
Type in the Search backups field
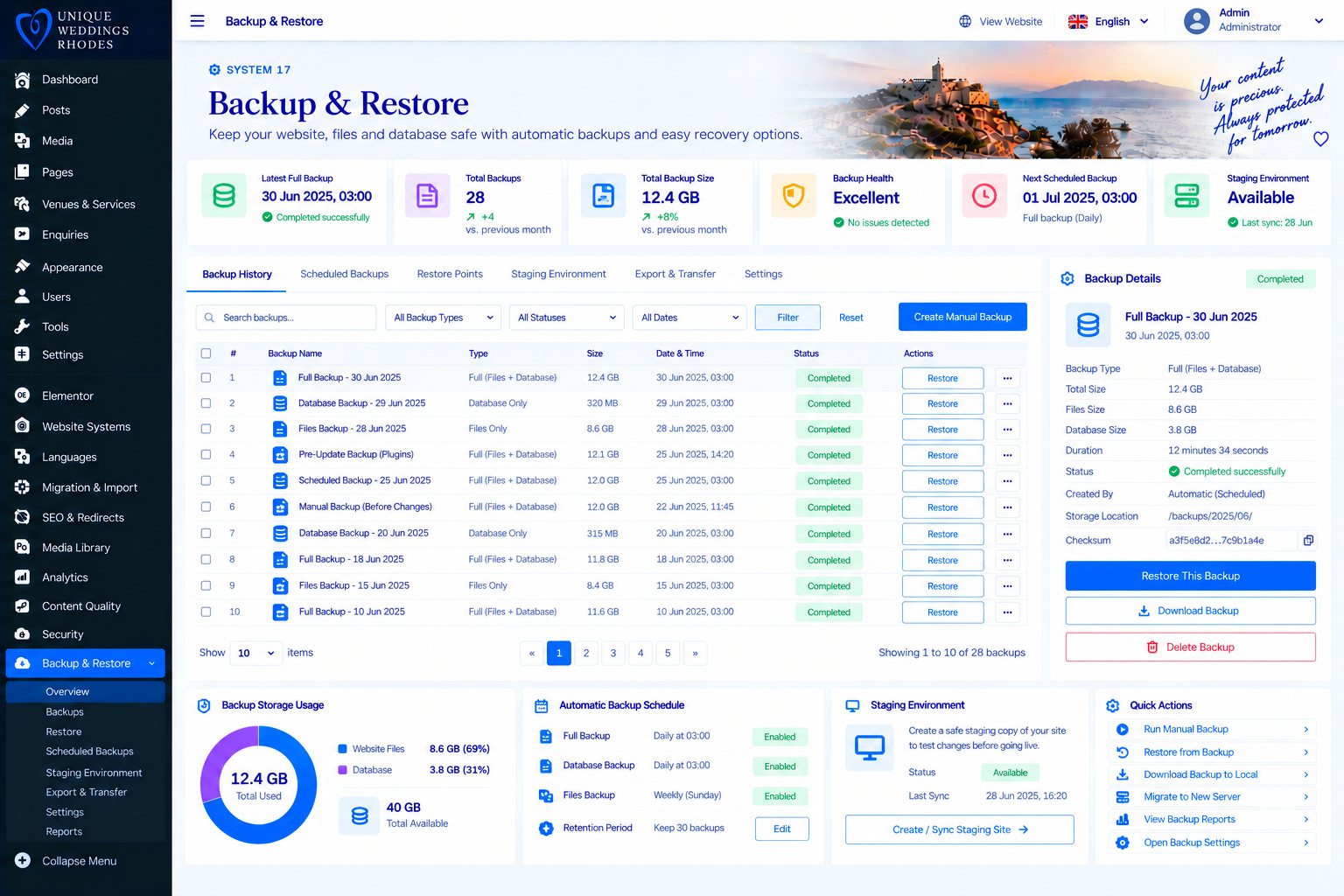coord(286,318)
